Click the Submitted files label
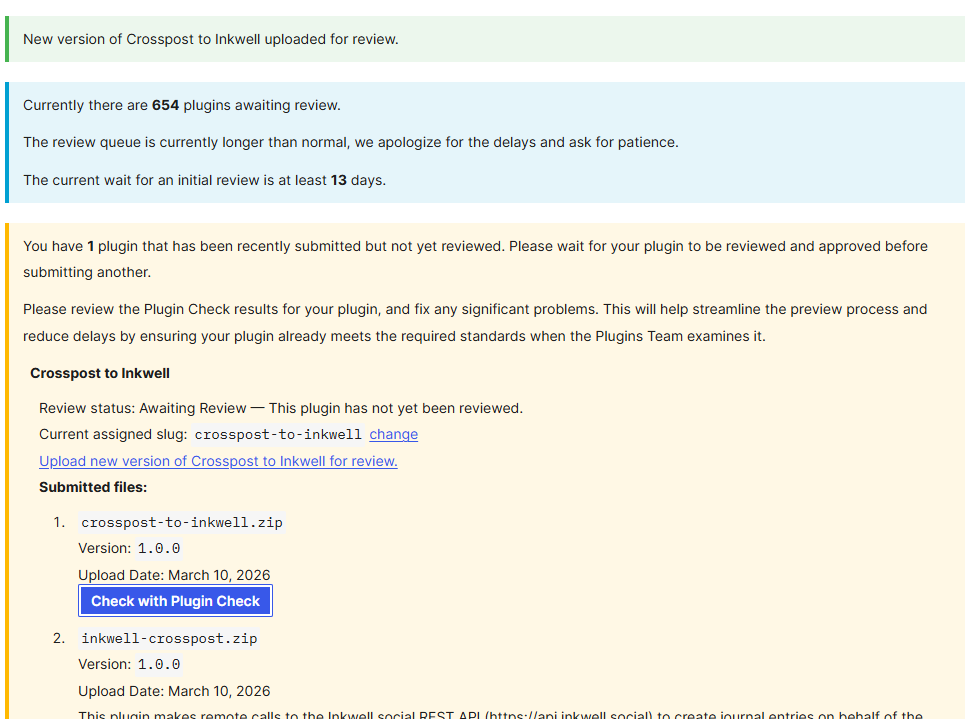The image size is (971, 719). (x=93, y=487)
